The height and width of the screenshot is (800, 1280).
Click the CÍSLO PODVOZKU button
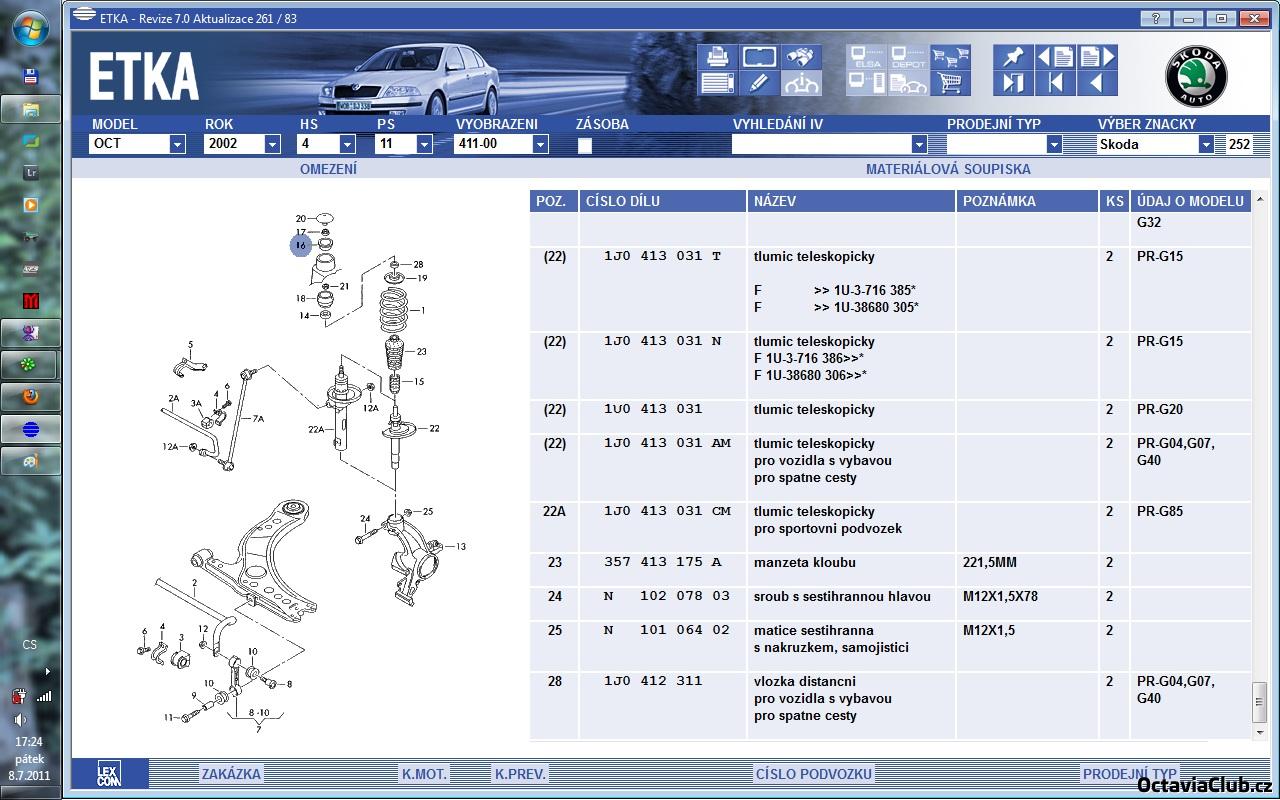(813, 773)
